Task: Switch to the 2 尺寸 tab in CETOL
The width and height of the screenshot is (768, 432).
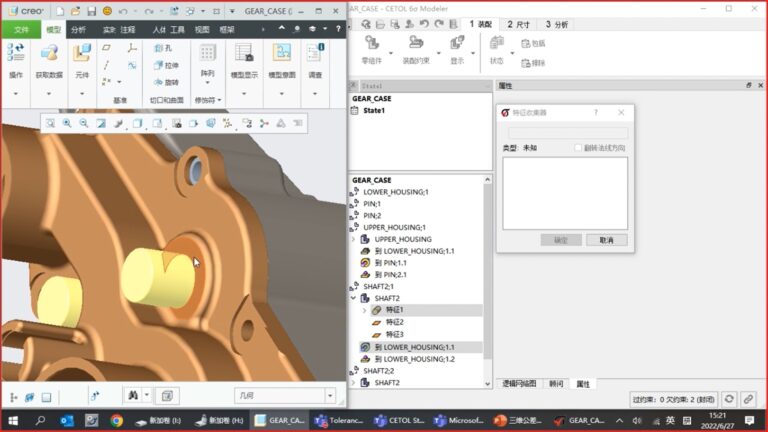Action: point(518,24)
